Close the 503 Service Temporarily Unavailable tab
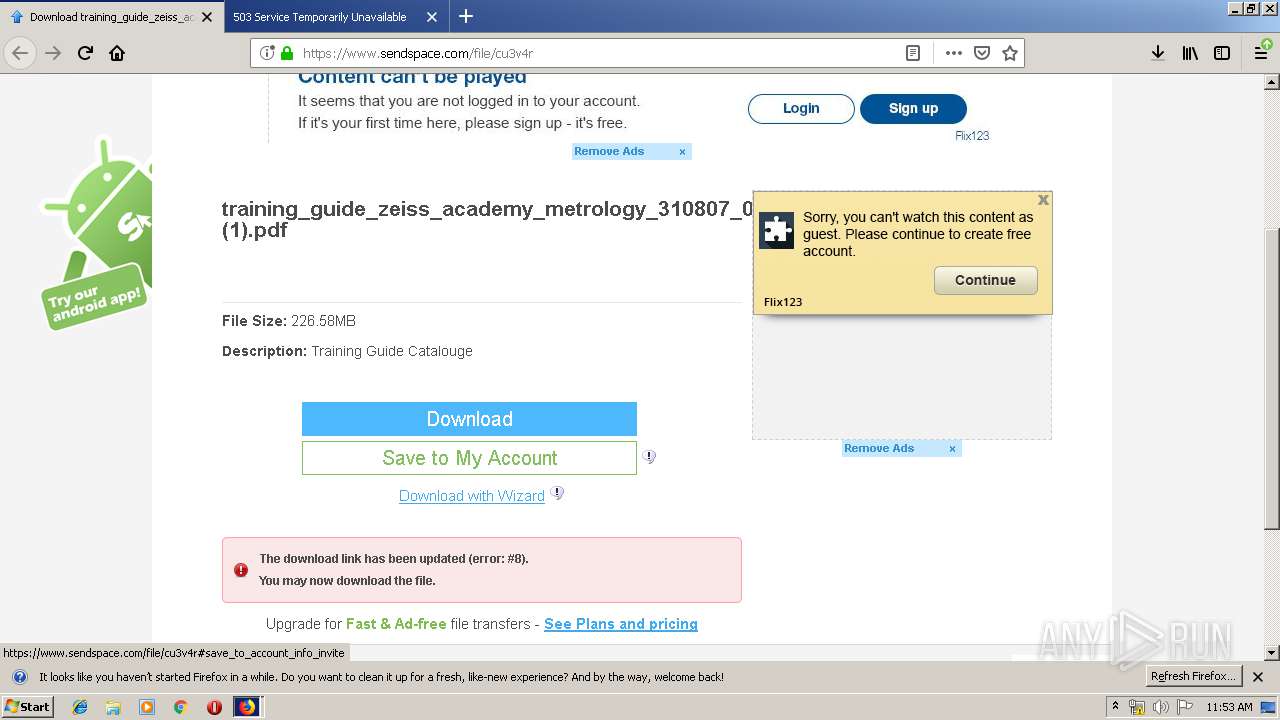The width and height of the screenshot is (1280, 720). (x=431, y=17)
